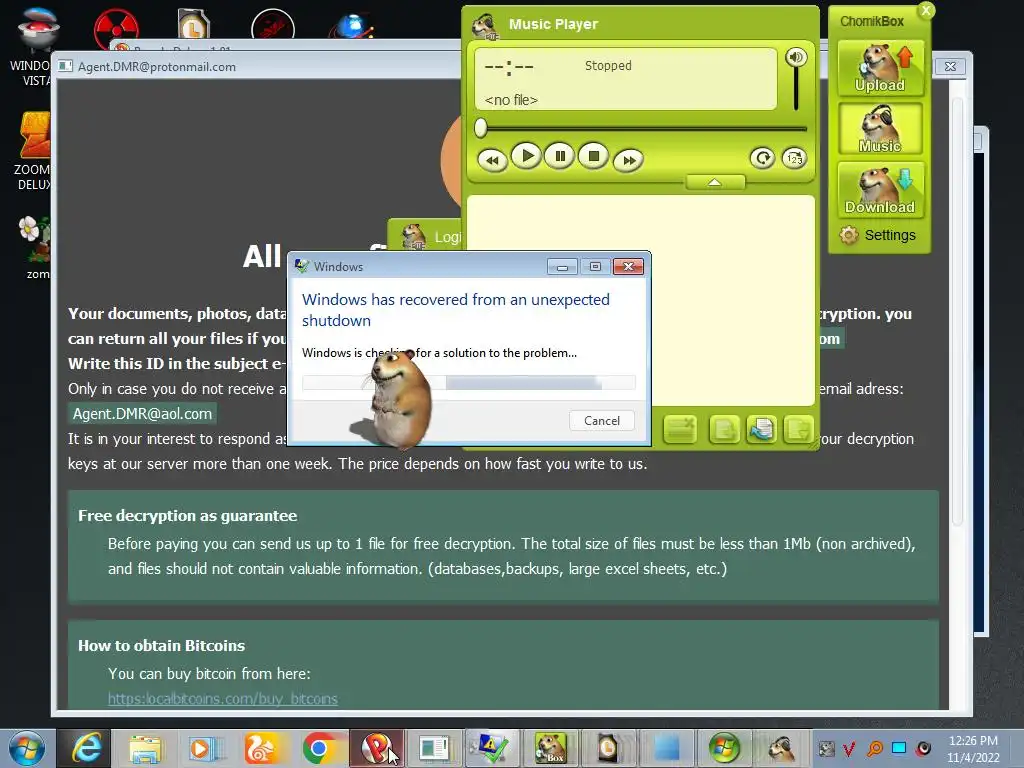Screen dimensions: 1024x768
Task: Launch Internet Explorer from the taskbar
Action: click(86, 748)
